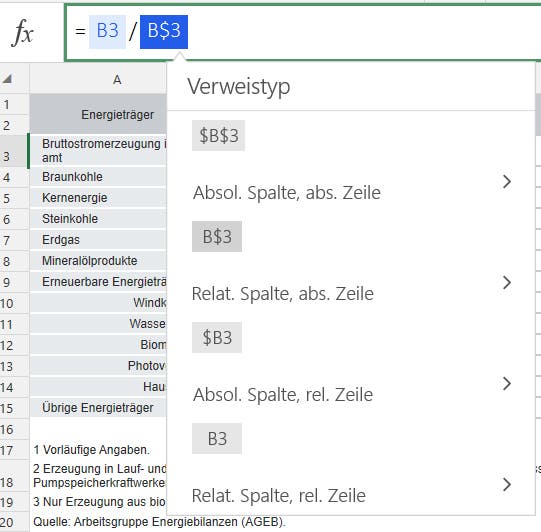The height and width of the screenshot is (532, 541).
Task: Click the Kernenergie cell
Action: [x=98, y=198]
